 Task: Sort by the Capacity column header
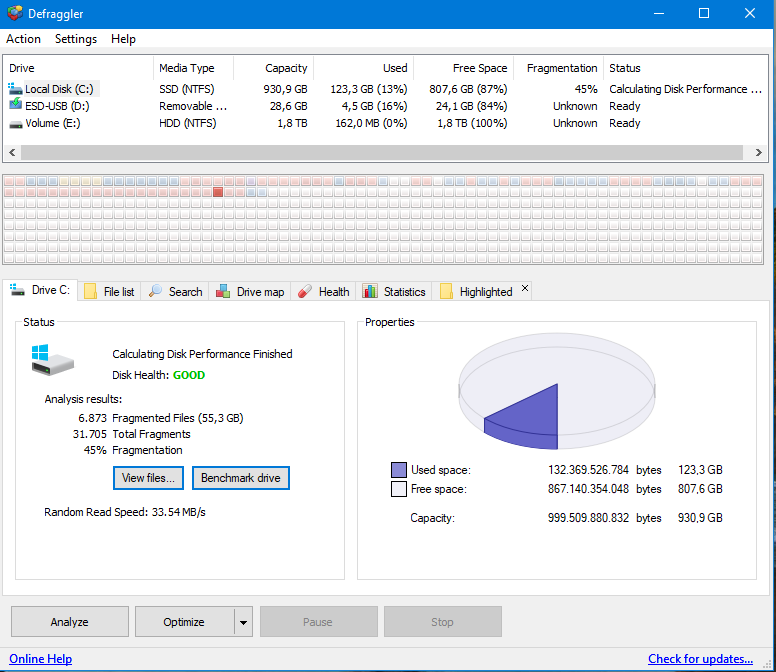[273, 68]
